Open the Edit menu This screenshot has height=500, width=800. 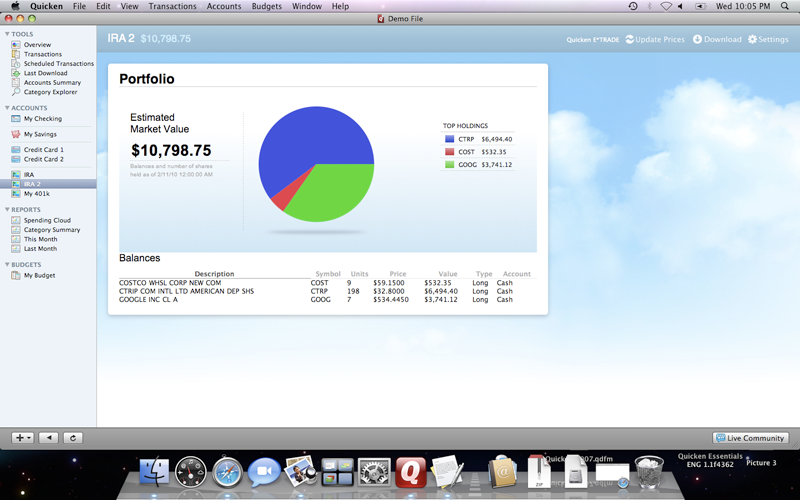click(103, 6)
